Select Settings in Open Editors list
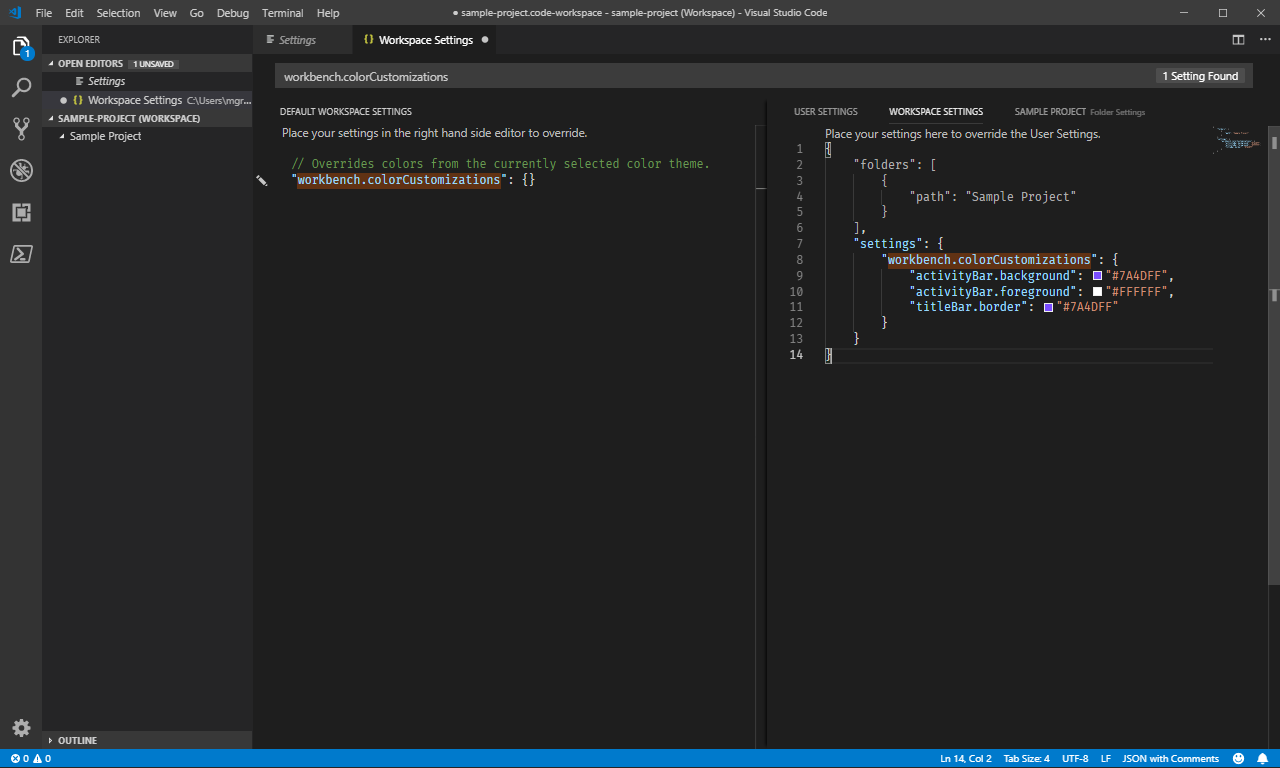 (x=146, y=81)
